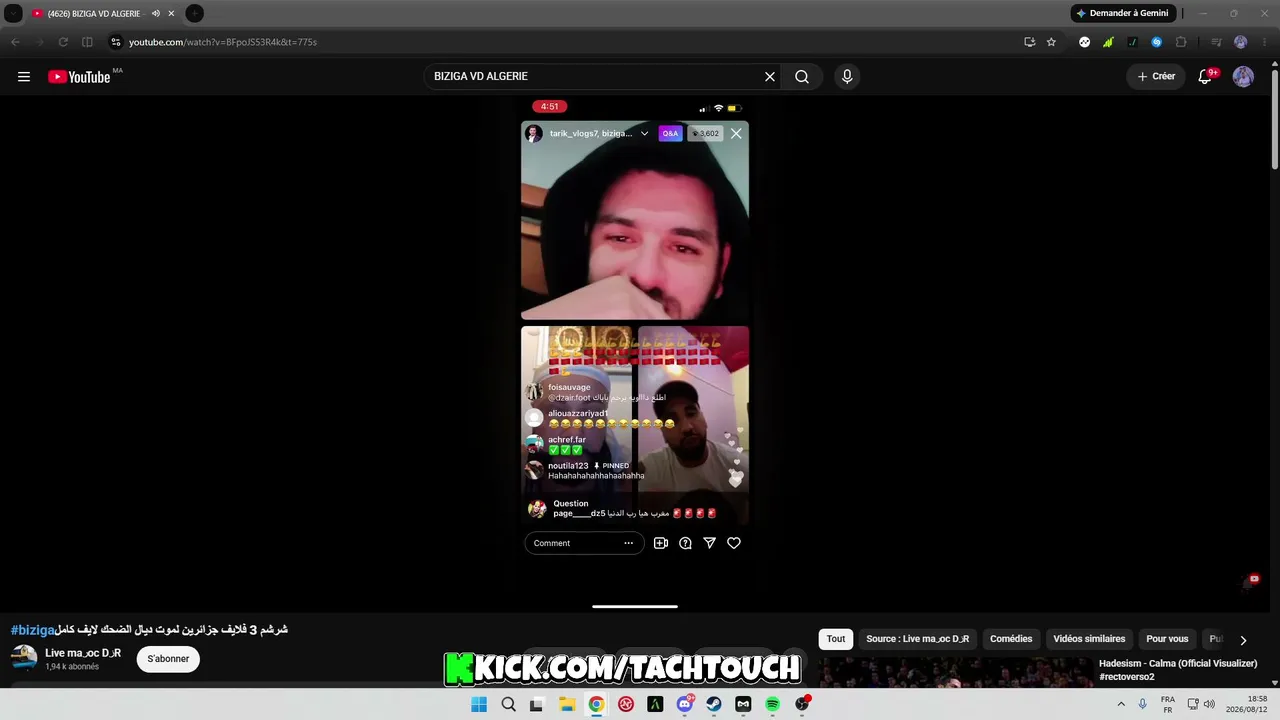Viewport: 1280px width, 720px height.
Task: Open the Hadesism - Calma recommended video
Action: 1178,670
